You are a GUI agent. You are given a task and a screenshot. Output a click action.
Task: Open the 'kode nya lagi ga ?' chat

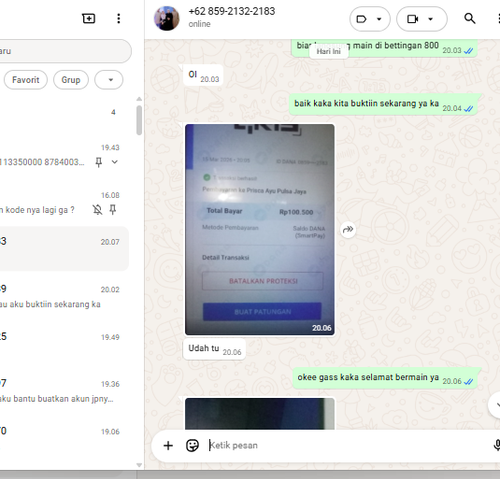pyautogui.click(x=64, y=203)
